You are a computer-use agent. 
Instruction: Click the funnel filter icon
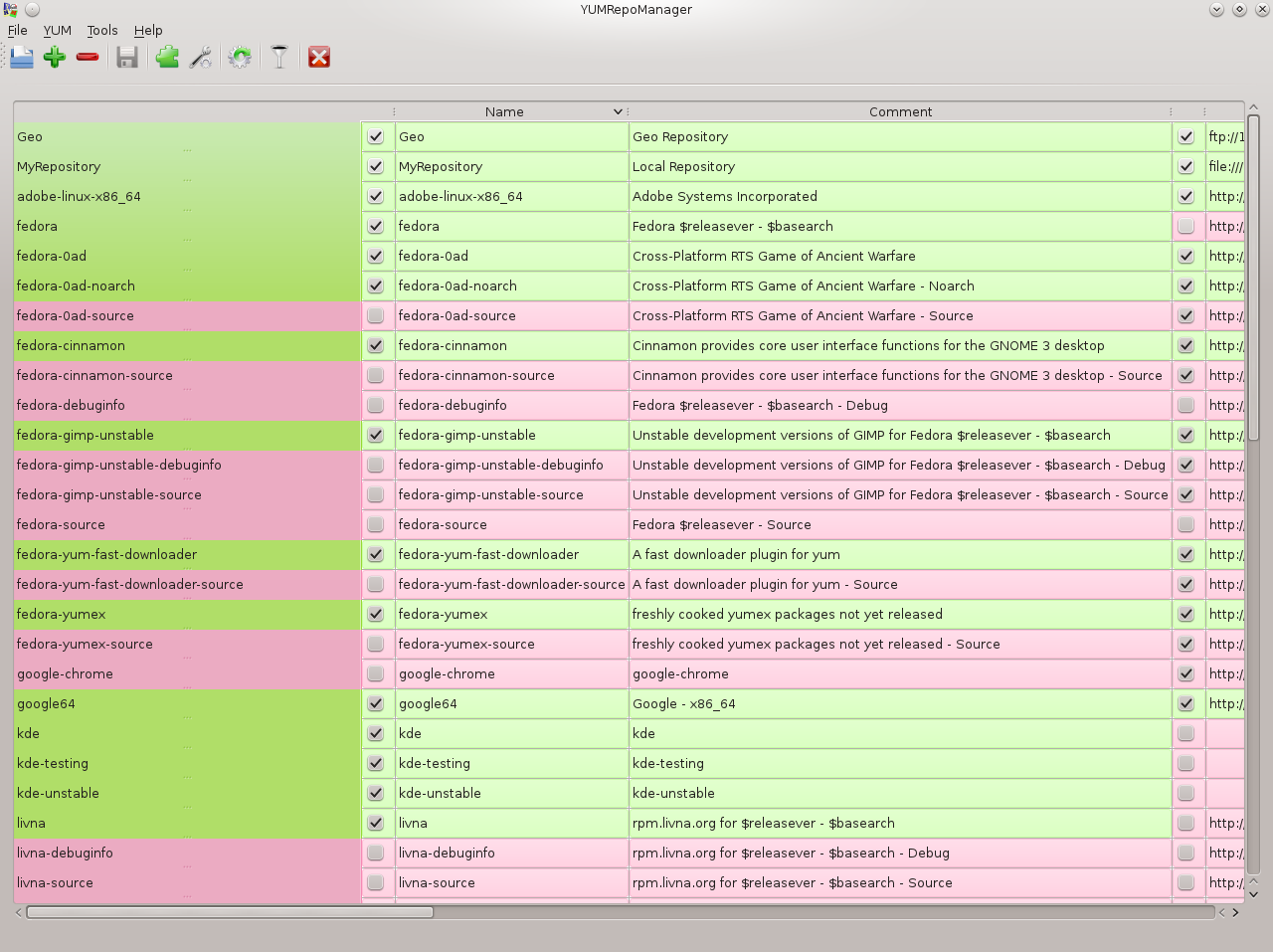279,57
